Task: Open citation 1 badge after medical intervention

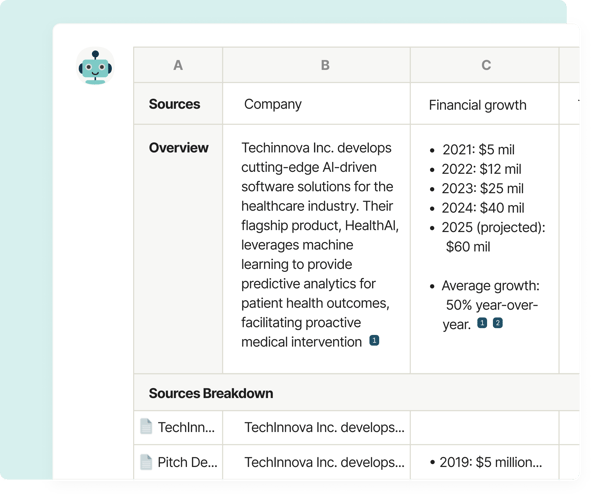Action: (x=374, y=340)
